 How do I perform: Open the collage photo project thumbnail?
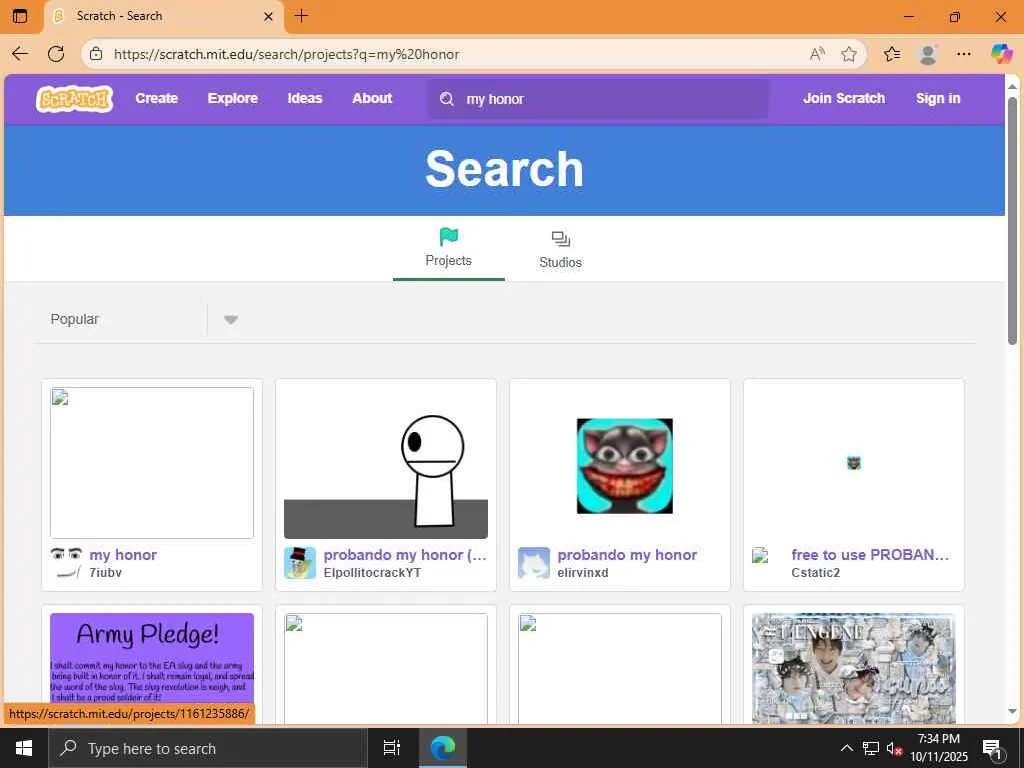(x=854, y=667)
